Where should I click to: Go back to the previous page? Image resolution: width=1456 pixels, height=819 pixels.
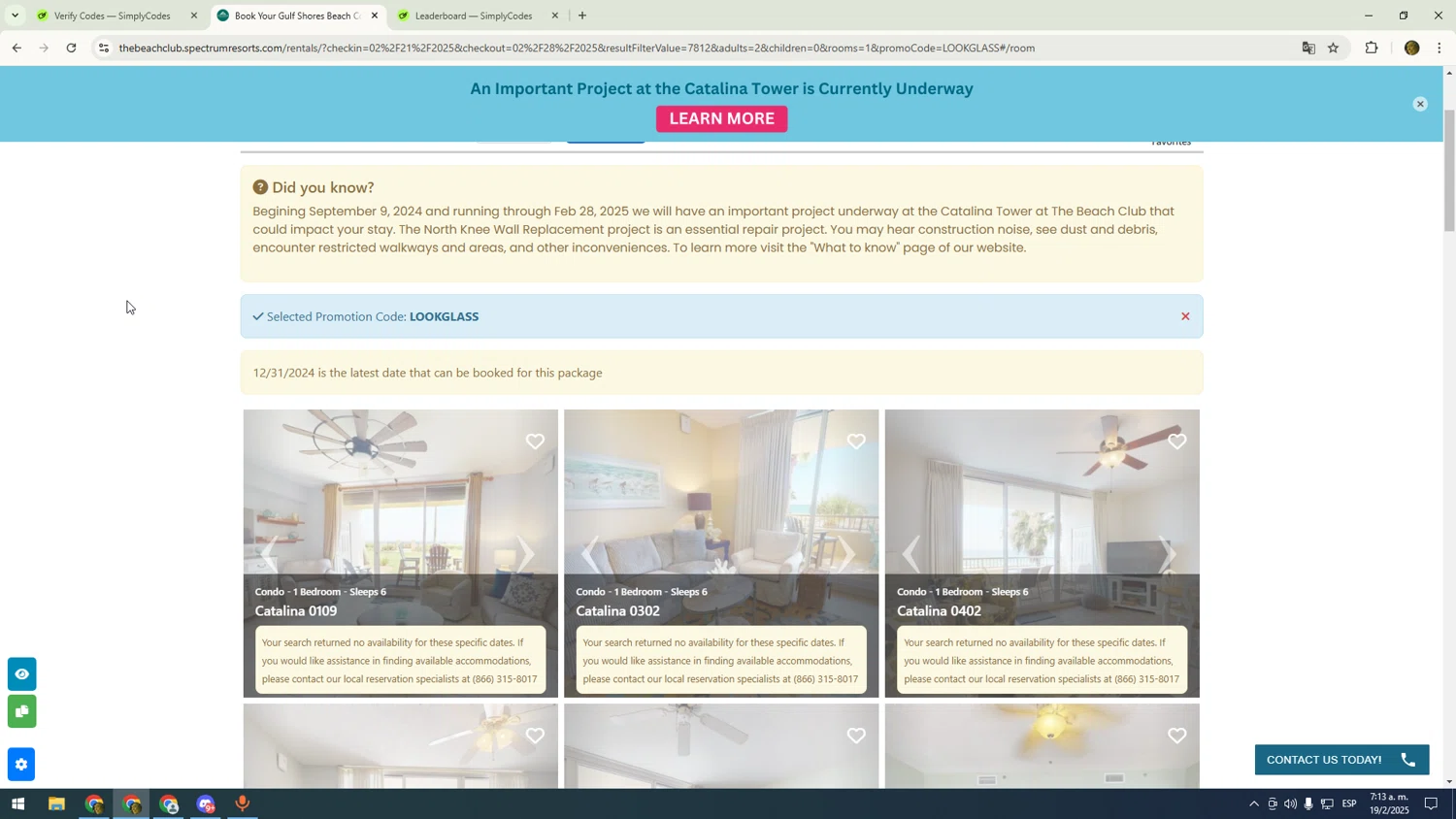coord(17,48)
